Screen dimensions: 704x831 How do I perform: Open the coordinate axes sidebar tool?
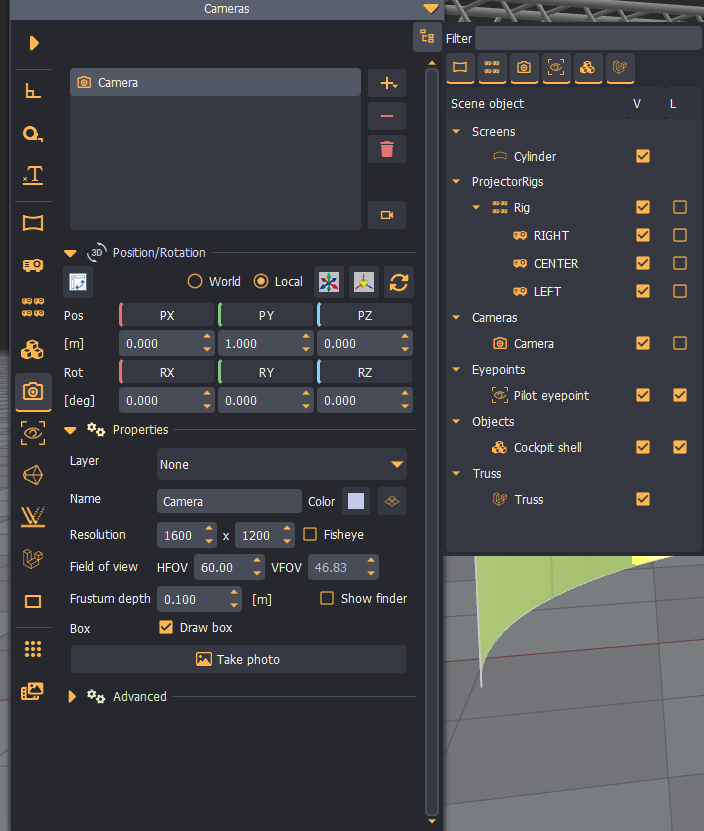point(33,91)
